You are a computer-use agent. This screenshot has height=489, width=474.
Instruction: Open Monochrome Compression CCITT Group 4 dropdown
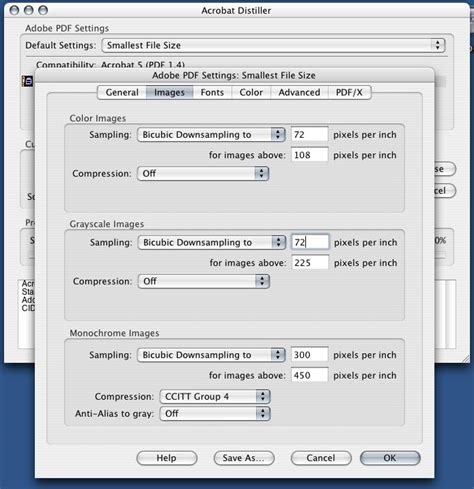click(215, 397)
